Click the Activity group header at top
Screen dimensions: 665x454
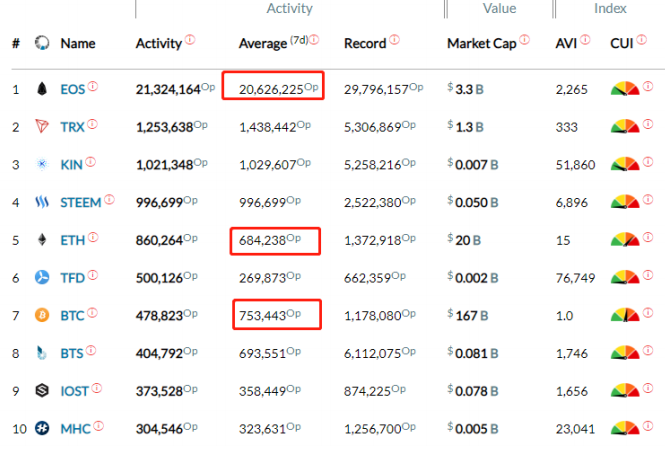click(289, 8)
